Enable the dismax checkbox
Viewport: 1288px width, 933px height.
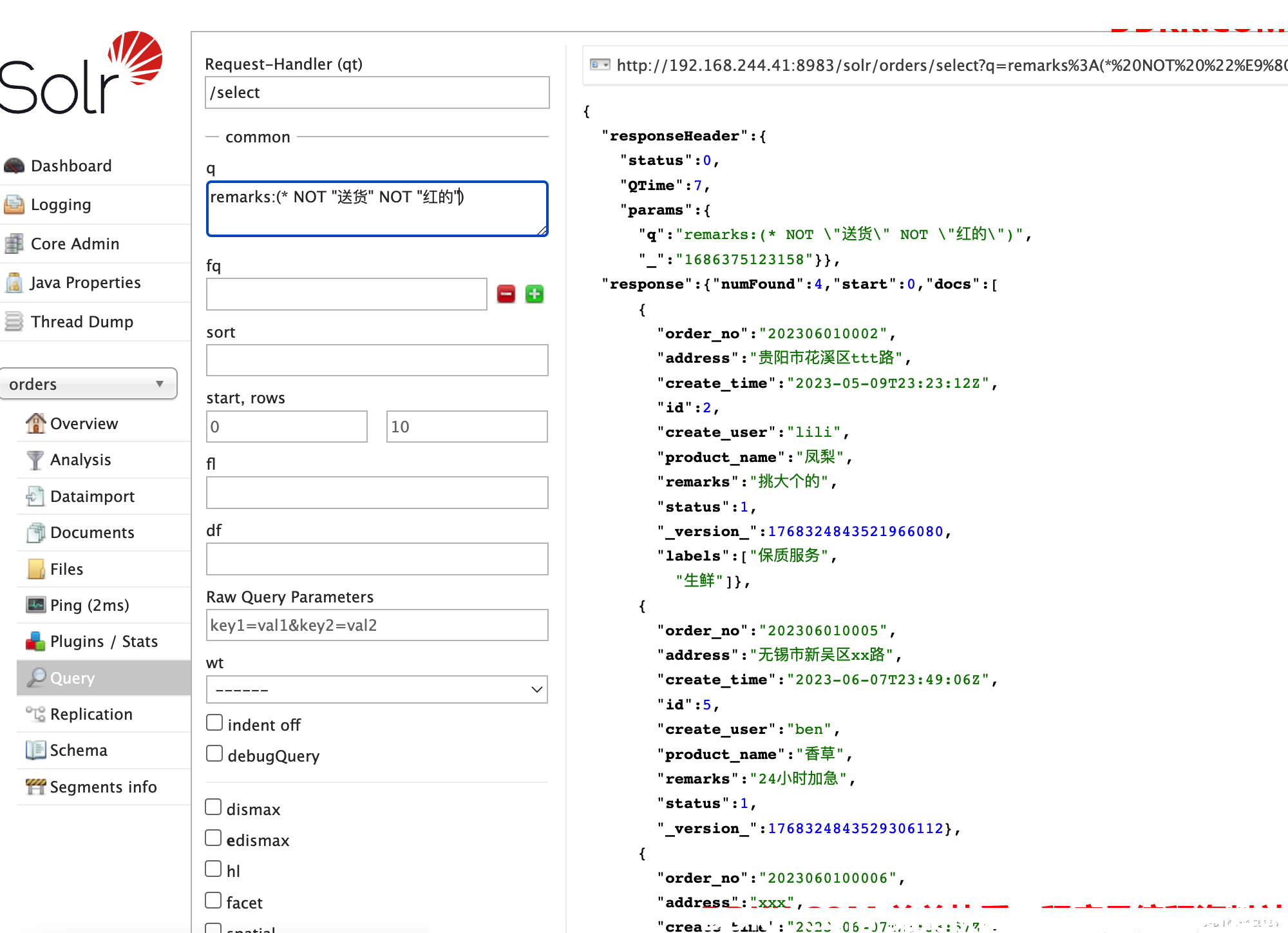tap(213, 807)
